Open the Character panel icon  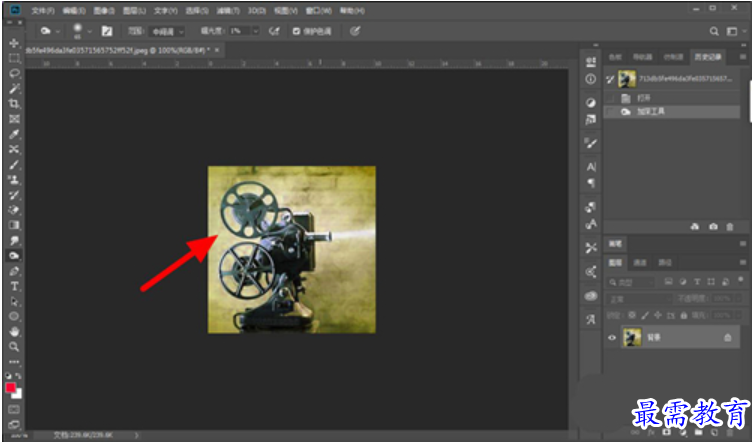[x=591, y=167]
